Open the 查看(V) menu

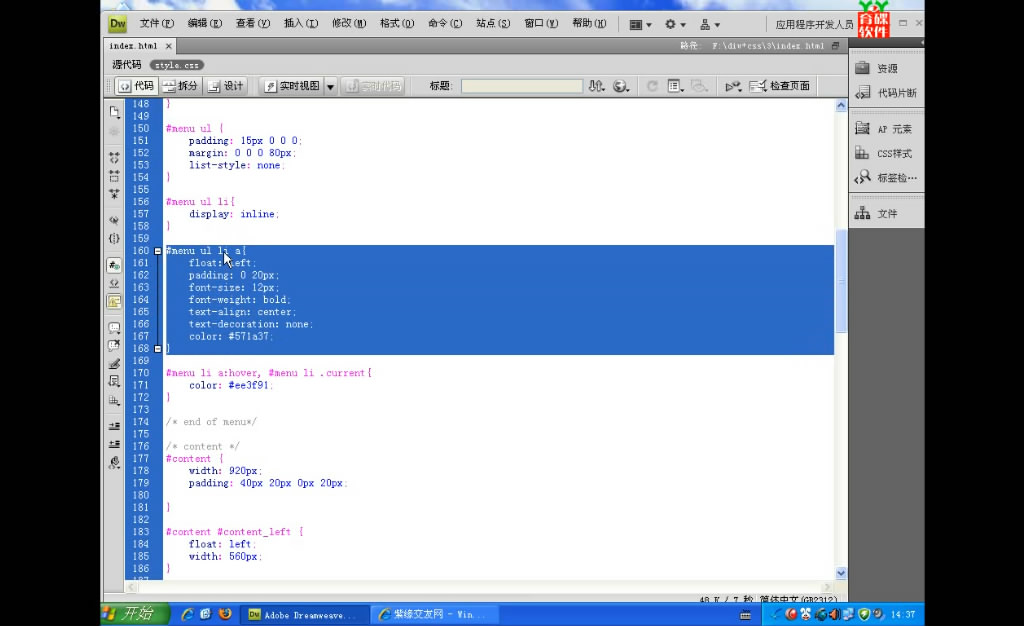pyautogui.click(x=253, y=23)
